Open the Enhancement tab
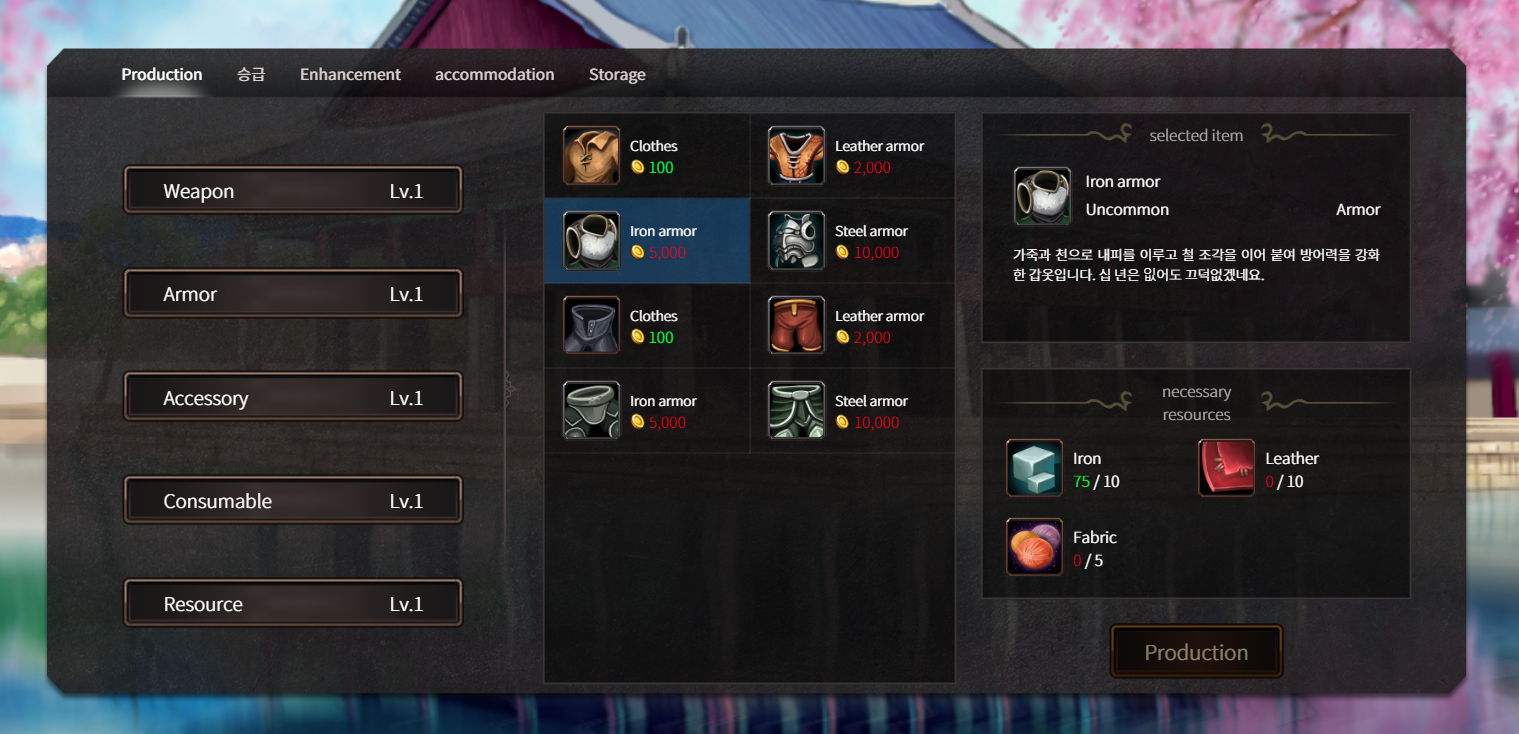The height and width of the screenshot is (734, 1519). click(350, 74)
